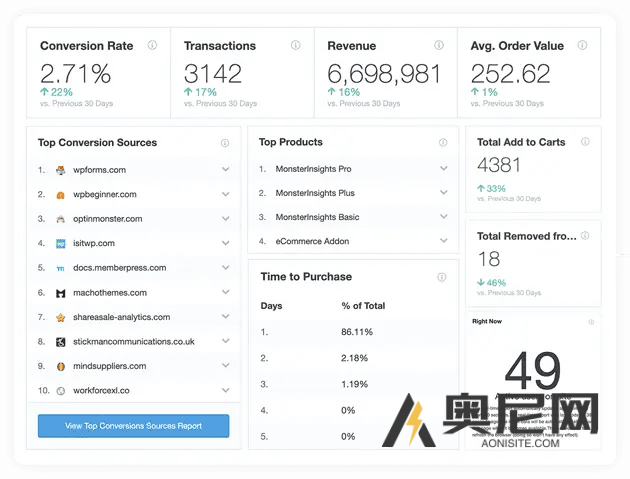Expand the eCommerce Addon product chevron

coord(444,240)
